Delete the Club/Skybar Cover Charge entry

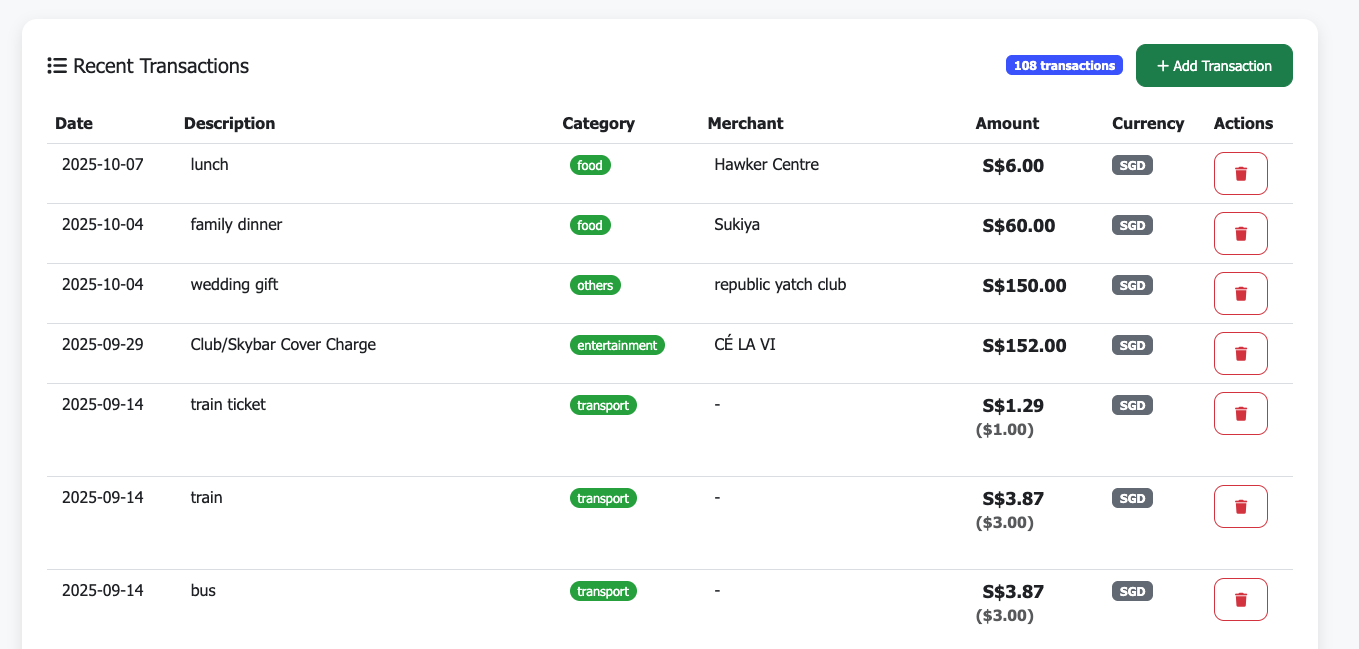tap(1240, 353)
